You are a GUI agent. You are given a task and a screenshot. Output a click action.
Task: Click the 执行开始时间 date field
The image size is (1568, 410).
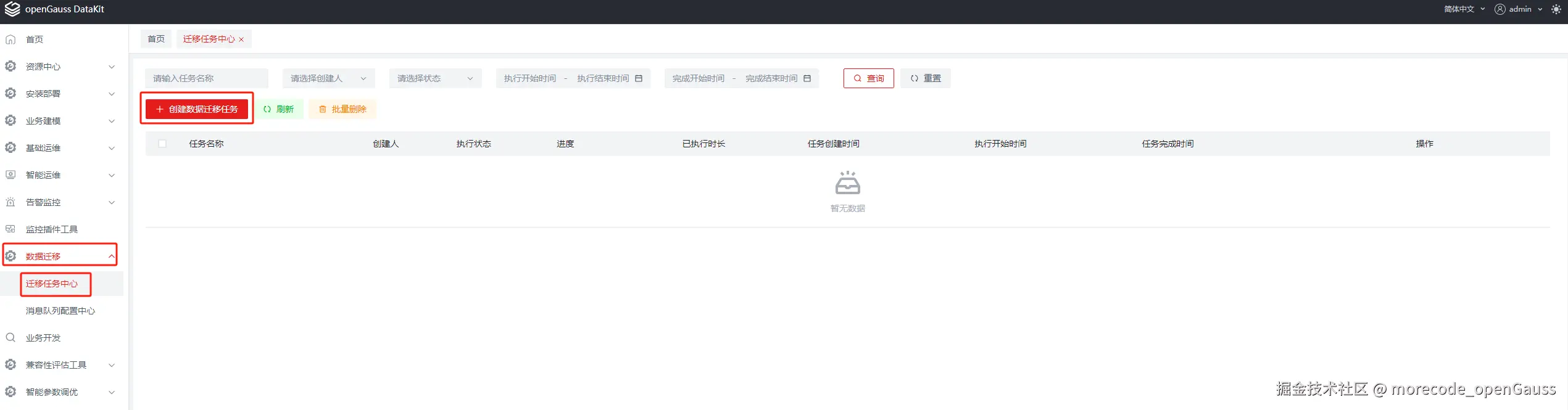pos(530,78)
